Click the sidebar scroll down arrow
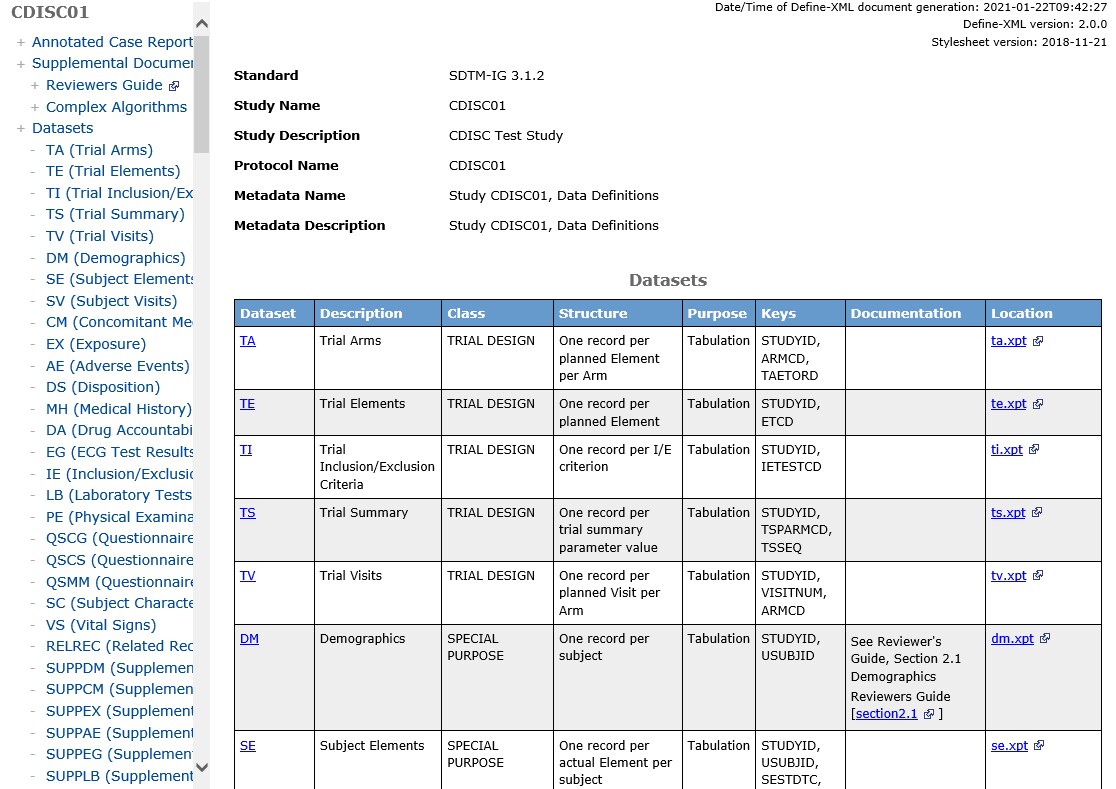This screenshot has width=1116, height=789. pos(202,768)
